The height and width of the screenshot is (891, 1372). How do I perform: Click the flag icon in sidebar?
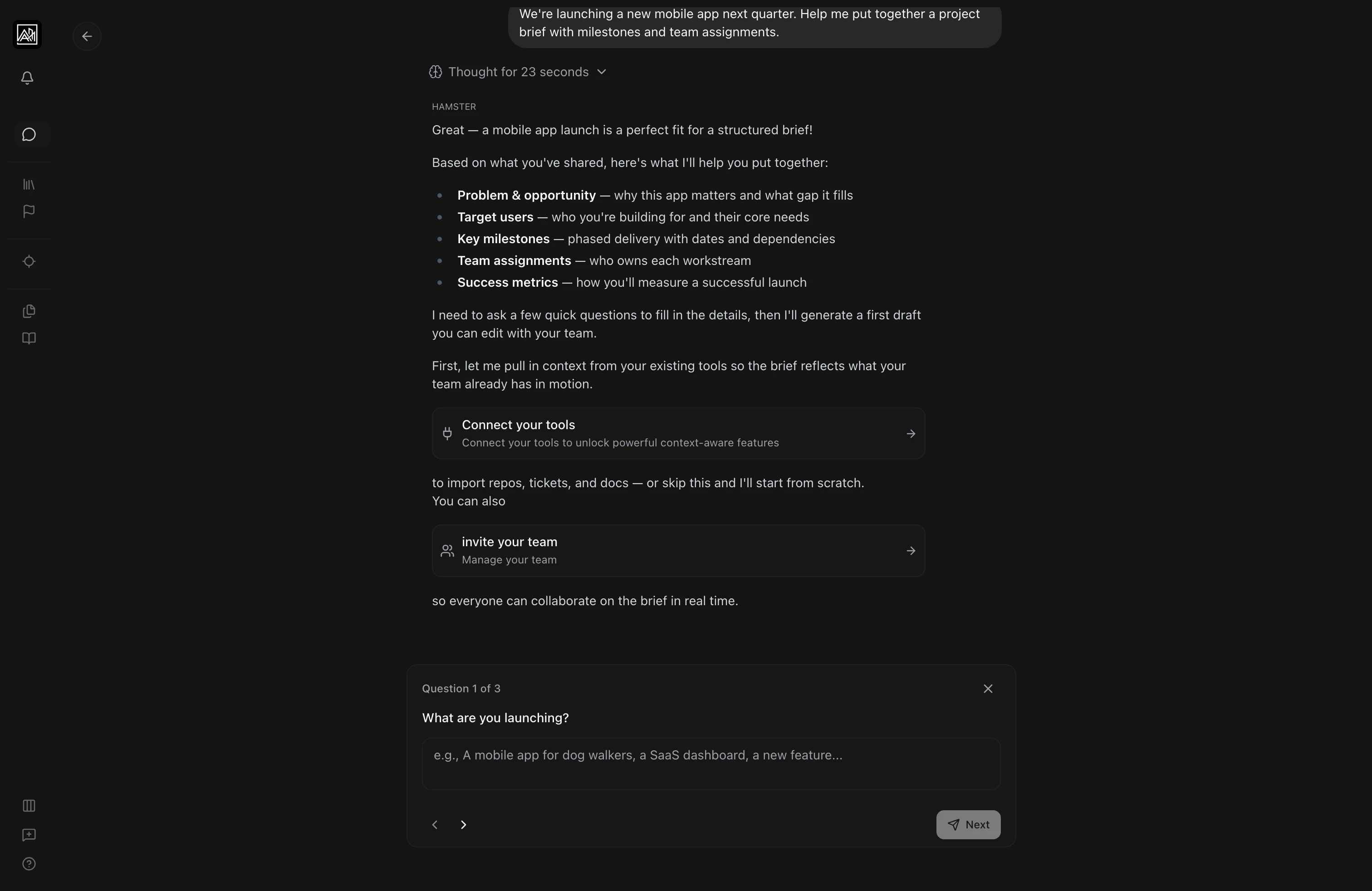pos(29,211)
